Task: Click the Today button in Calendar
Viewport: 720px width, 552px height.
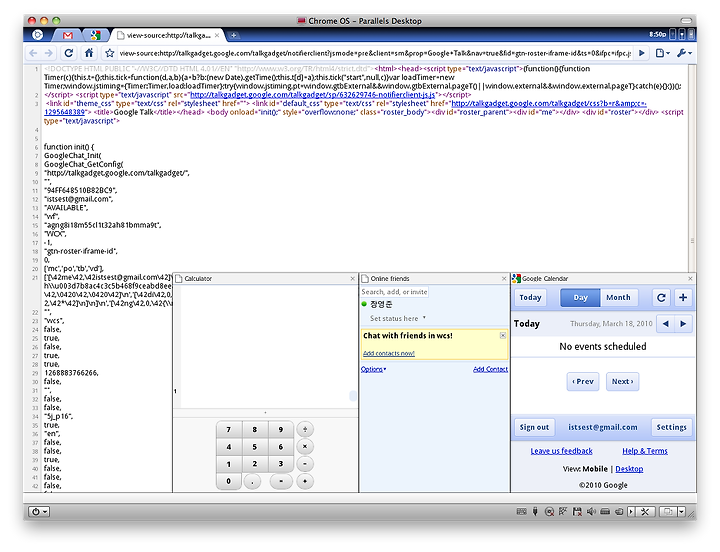Action: (x=530, y=298)
